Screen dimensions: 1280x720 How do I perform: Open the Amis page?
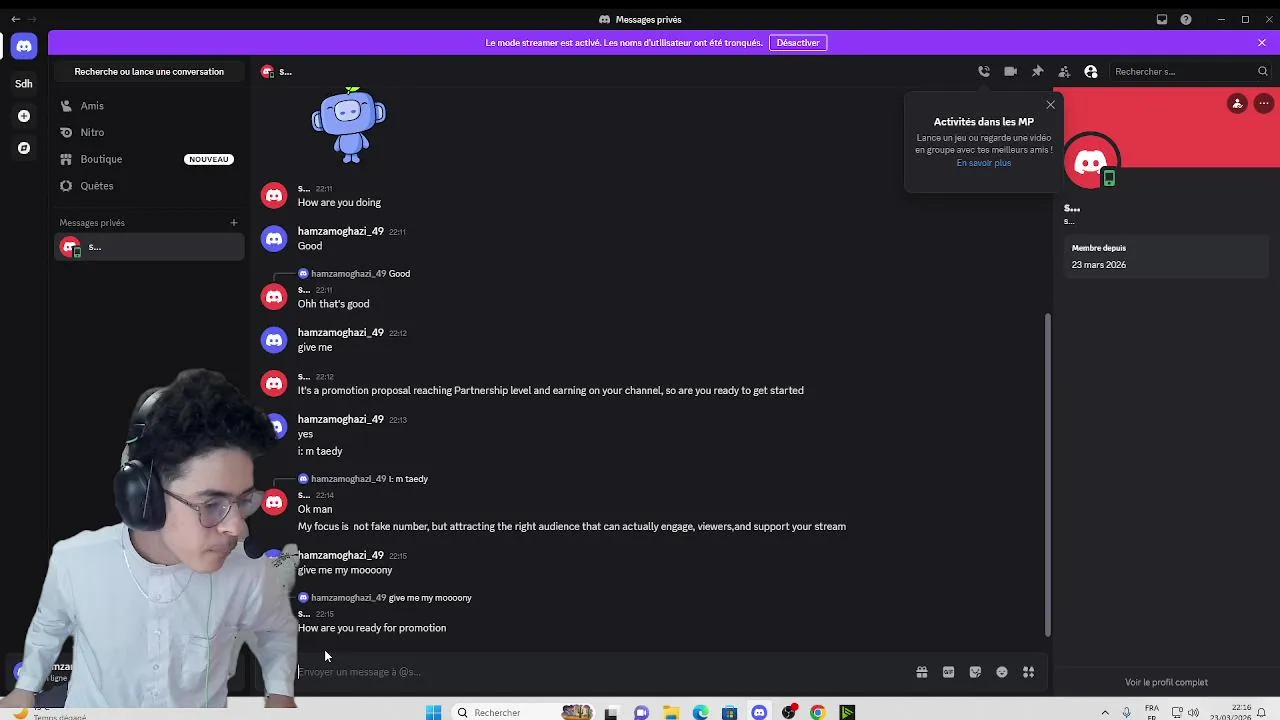click(149, 105)
